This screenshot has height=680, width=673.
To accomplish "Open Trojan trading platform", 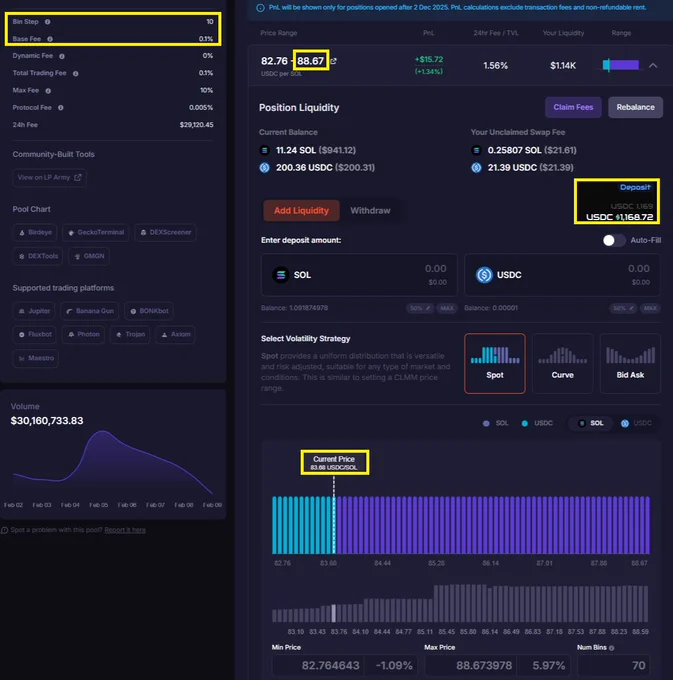I will 130,334.
